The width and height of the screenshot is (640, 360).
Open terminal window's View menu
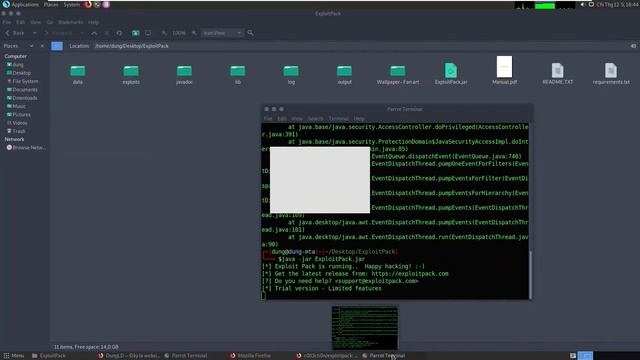pos(297,118)
